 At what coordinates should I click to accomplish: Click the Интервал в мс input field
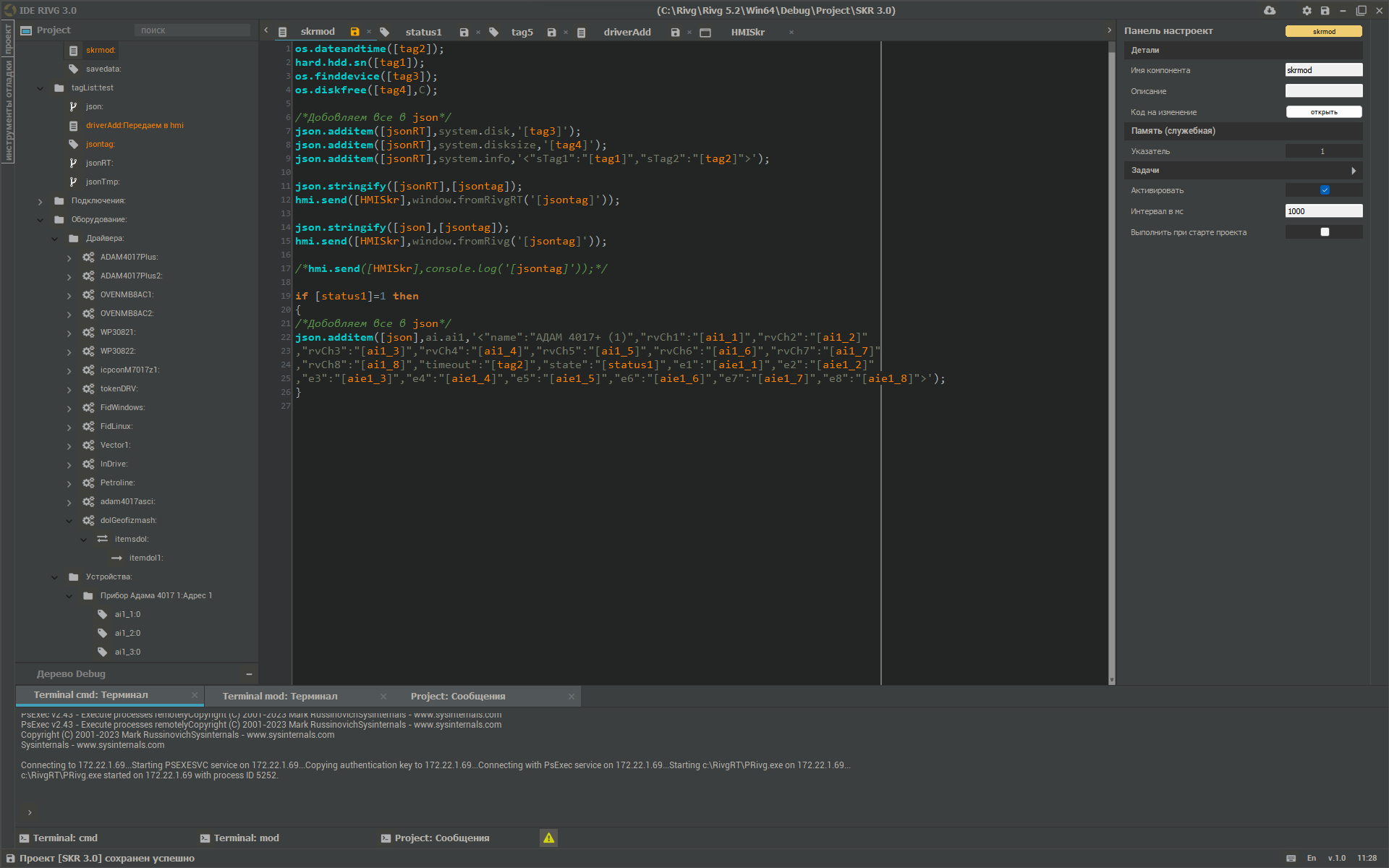pos(1323,211)
